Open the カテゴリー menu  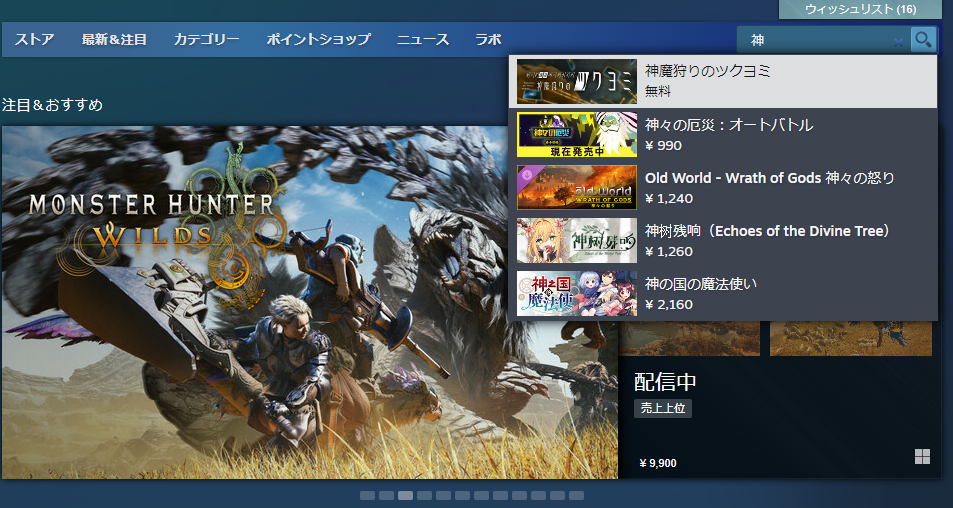(x=207, y=40)
